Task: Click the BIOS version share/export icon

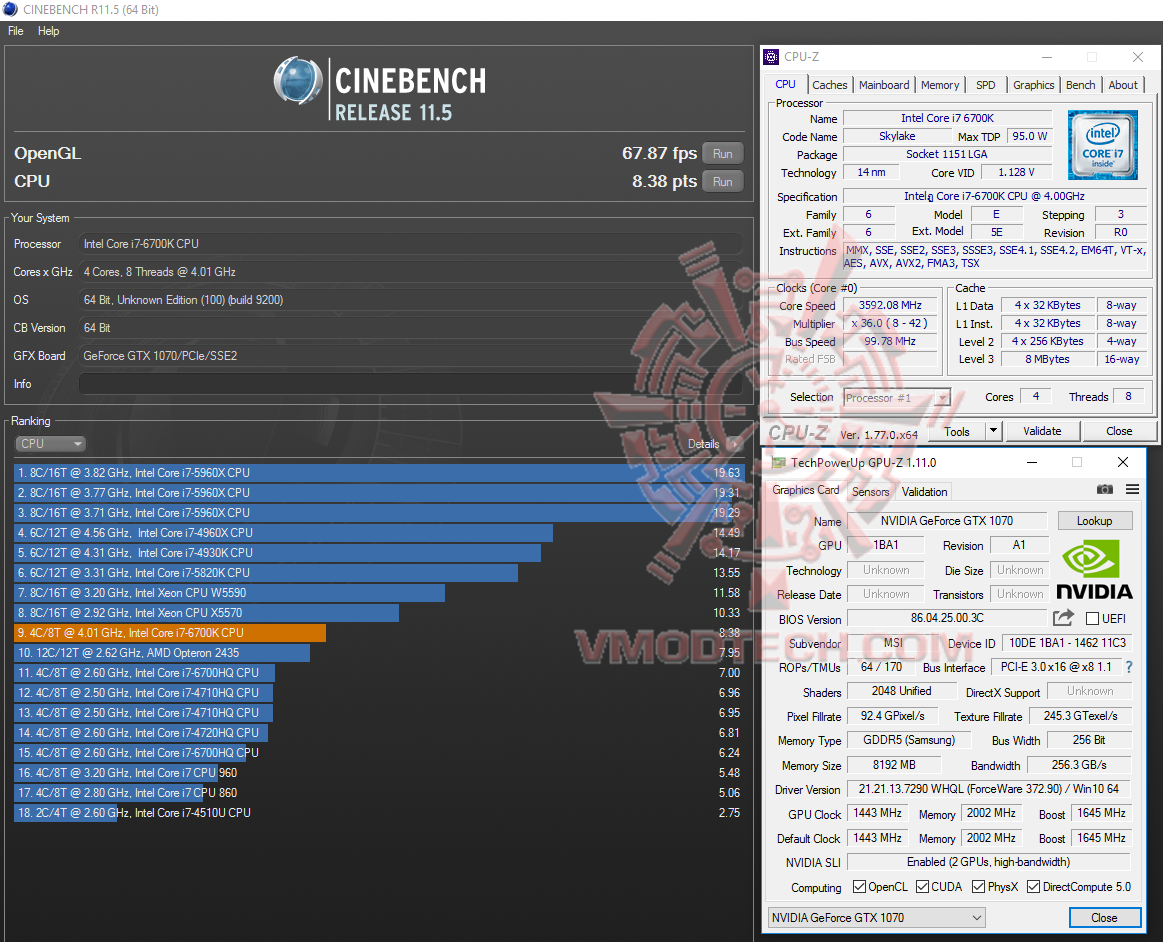Action: (1063, 617)
